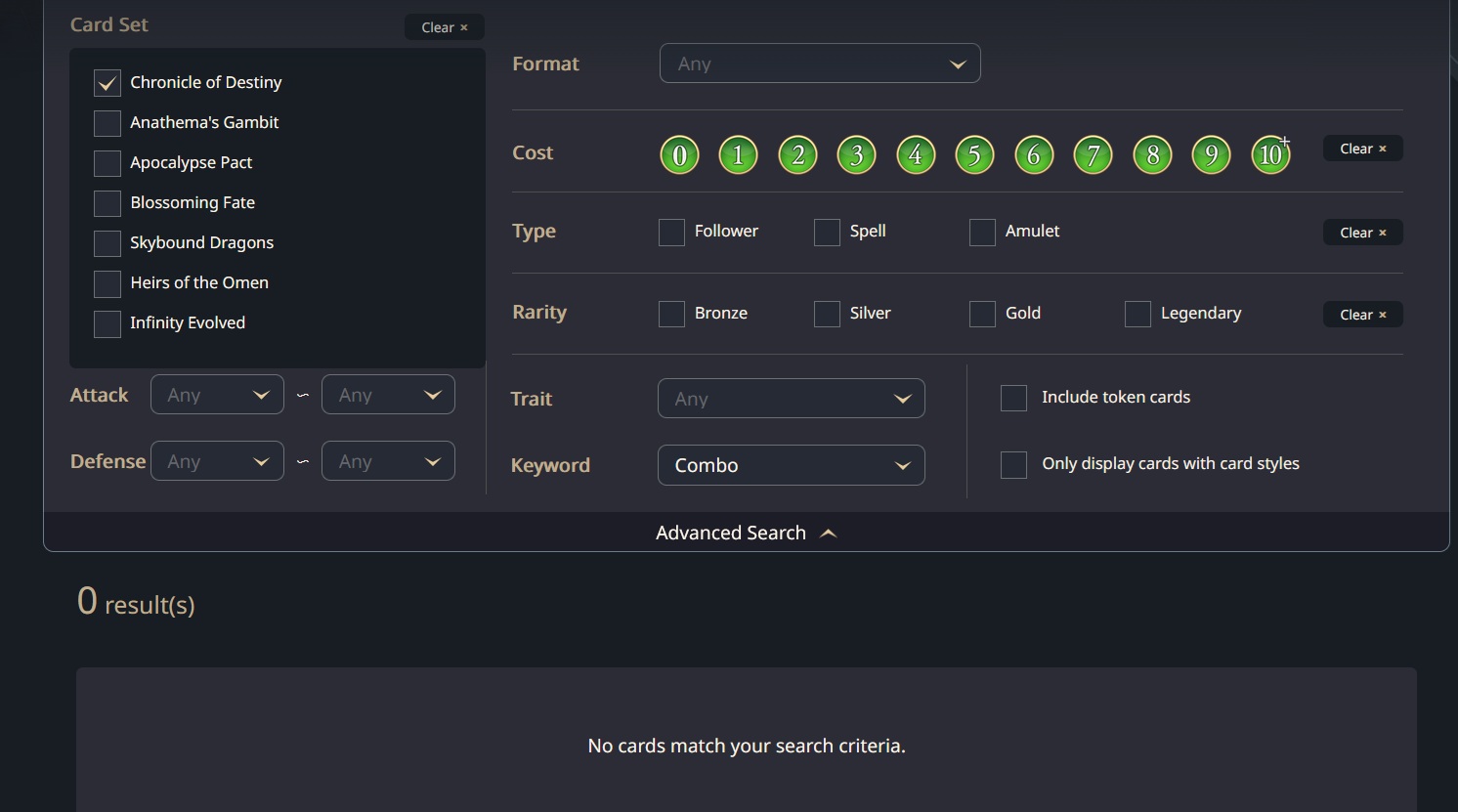Open the Trait dropdown

(x=792, y=399)
